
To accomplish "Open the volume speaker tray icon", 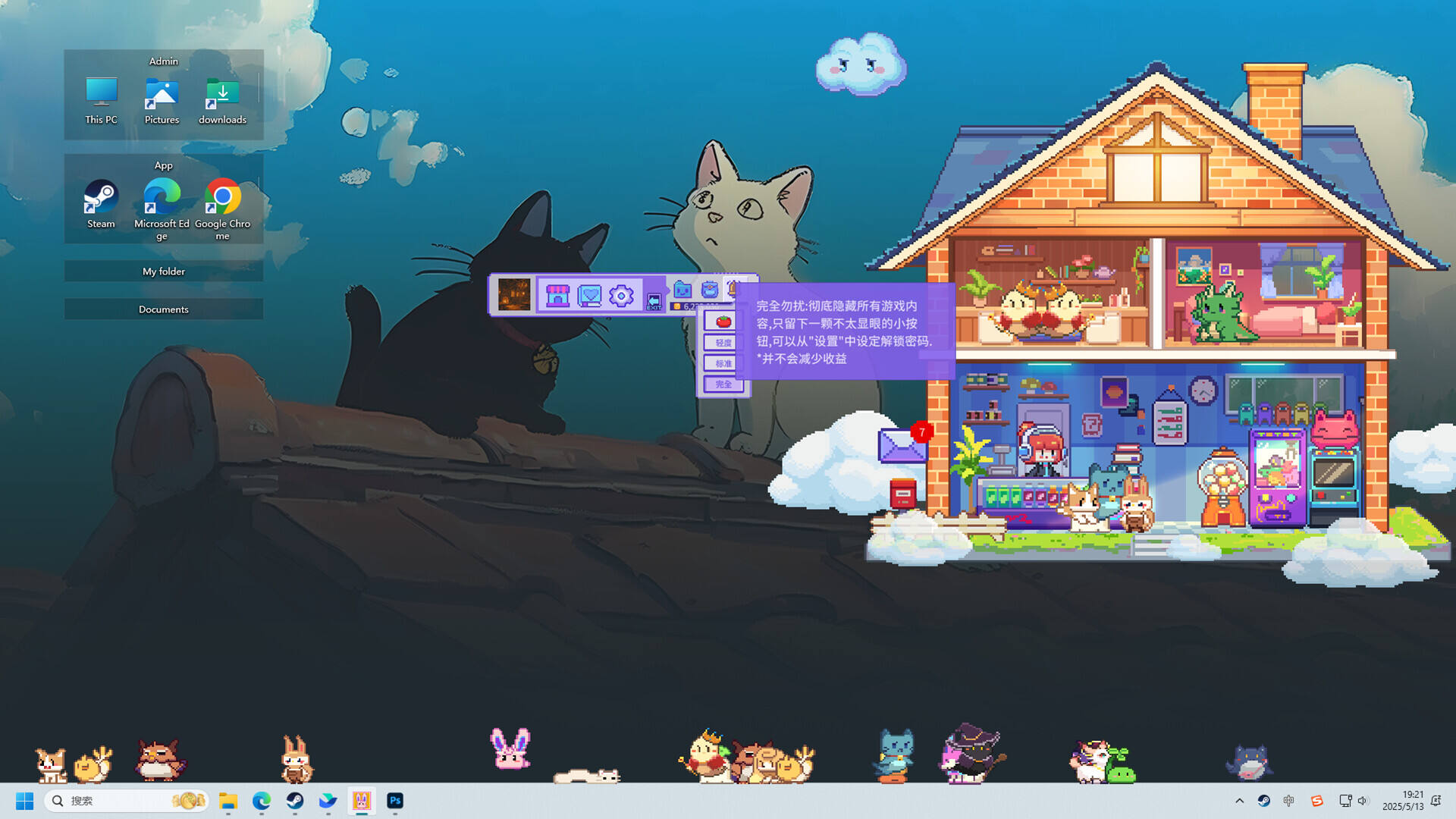I will point(1363,801).
